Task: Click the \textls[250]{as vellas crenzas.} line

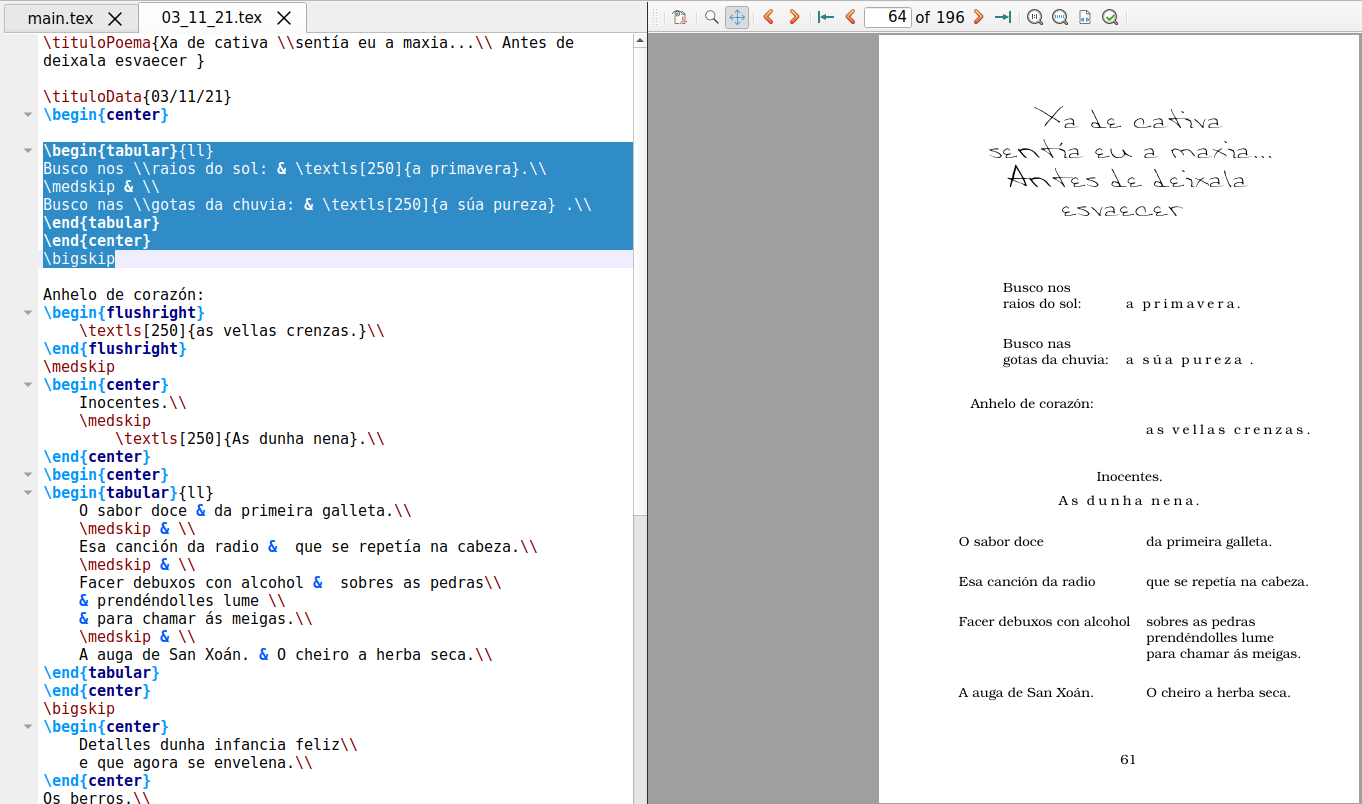Action: pyautogui.click(x=232, y=331)
